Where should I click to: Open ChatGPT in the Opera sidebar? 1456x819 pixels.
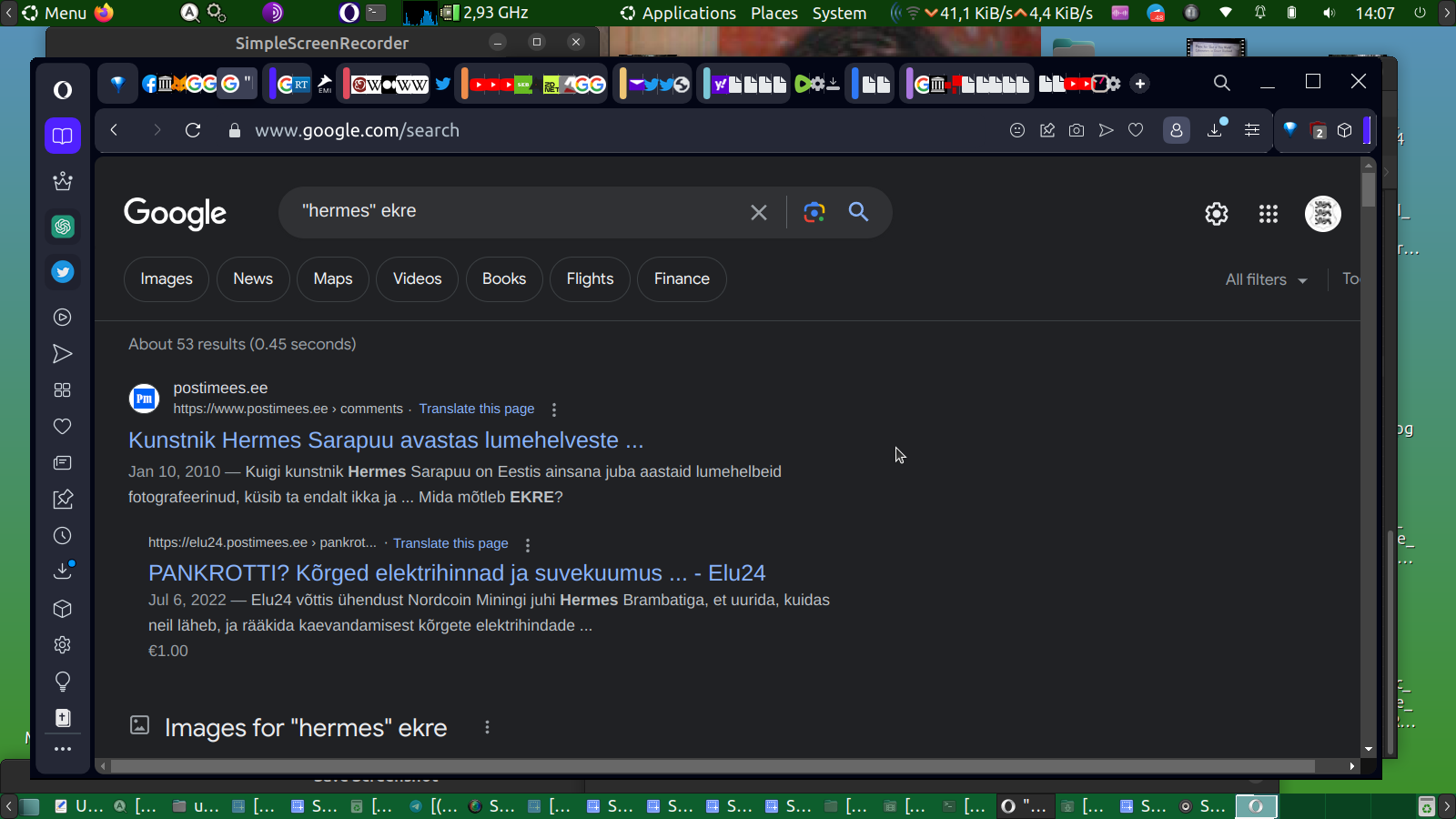click(63, 227)
